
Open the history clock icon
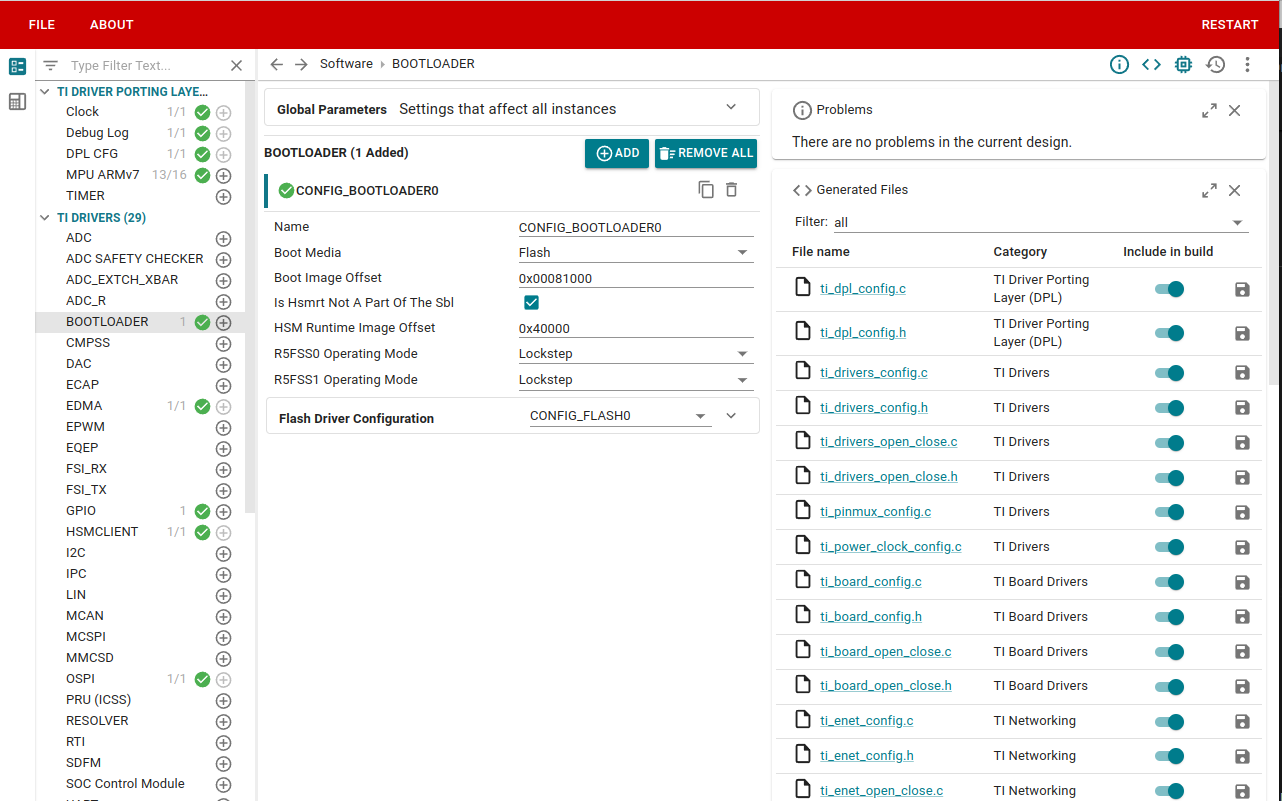click(1215, 65)
